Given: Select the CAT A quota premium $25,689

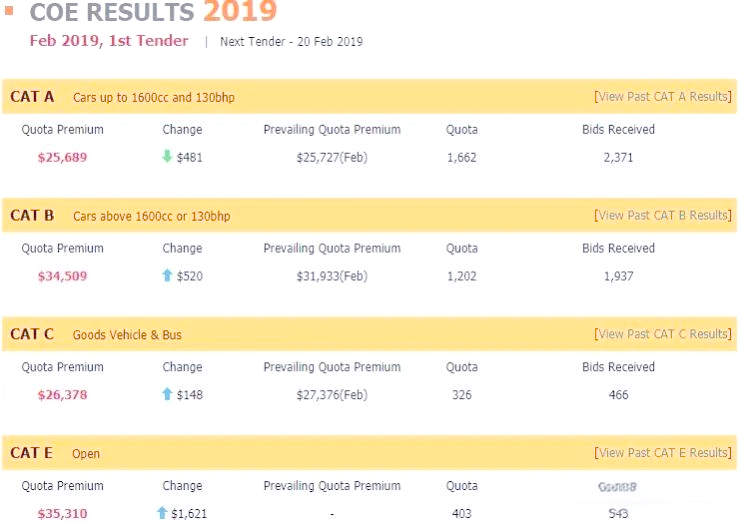Looking at the screenshot, I should (x=63, y=157).
